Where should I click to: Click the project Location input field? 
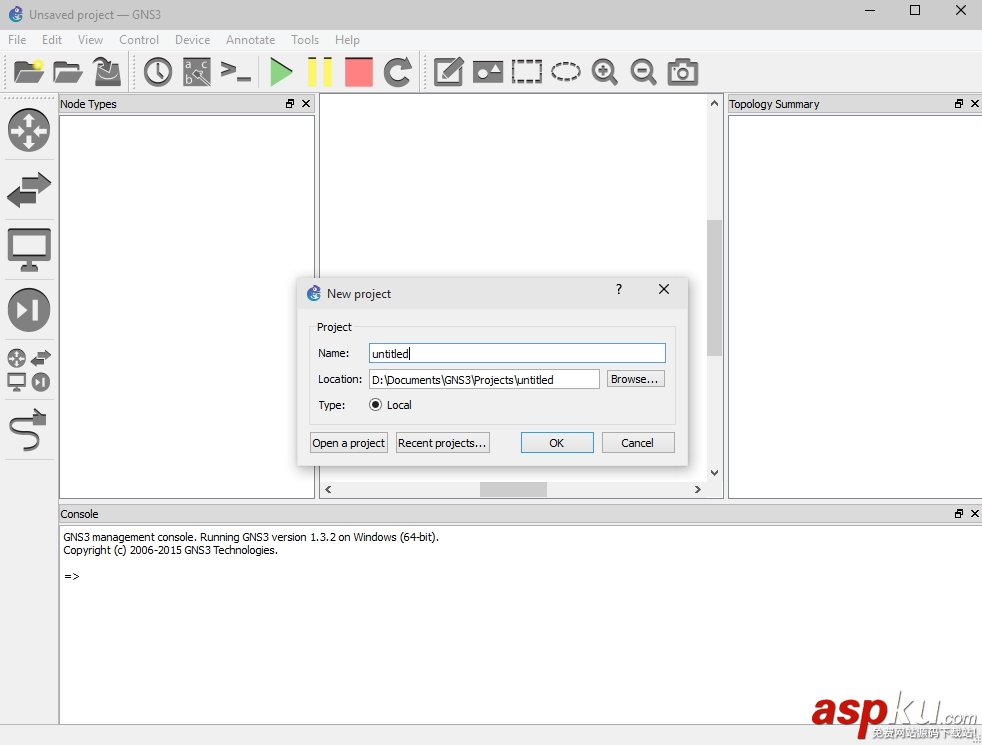tap(483, 379)
